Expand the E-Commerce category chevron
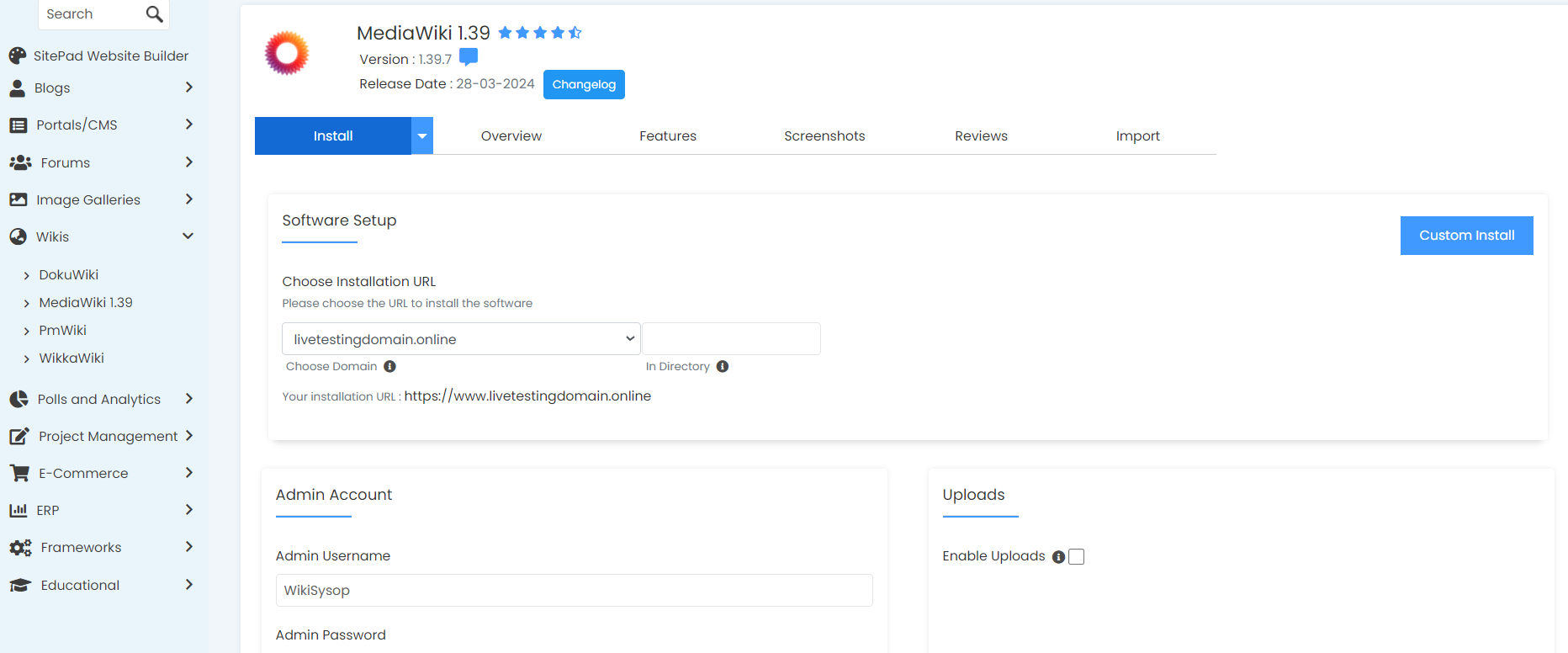 click(188, 473)
